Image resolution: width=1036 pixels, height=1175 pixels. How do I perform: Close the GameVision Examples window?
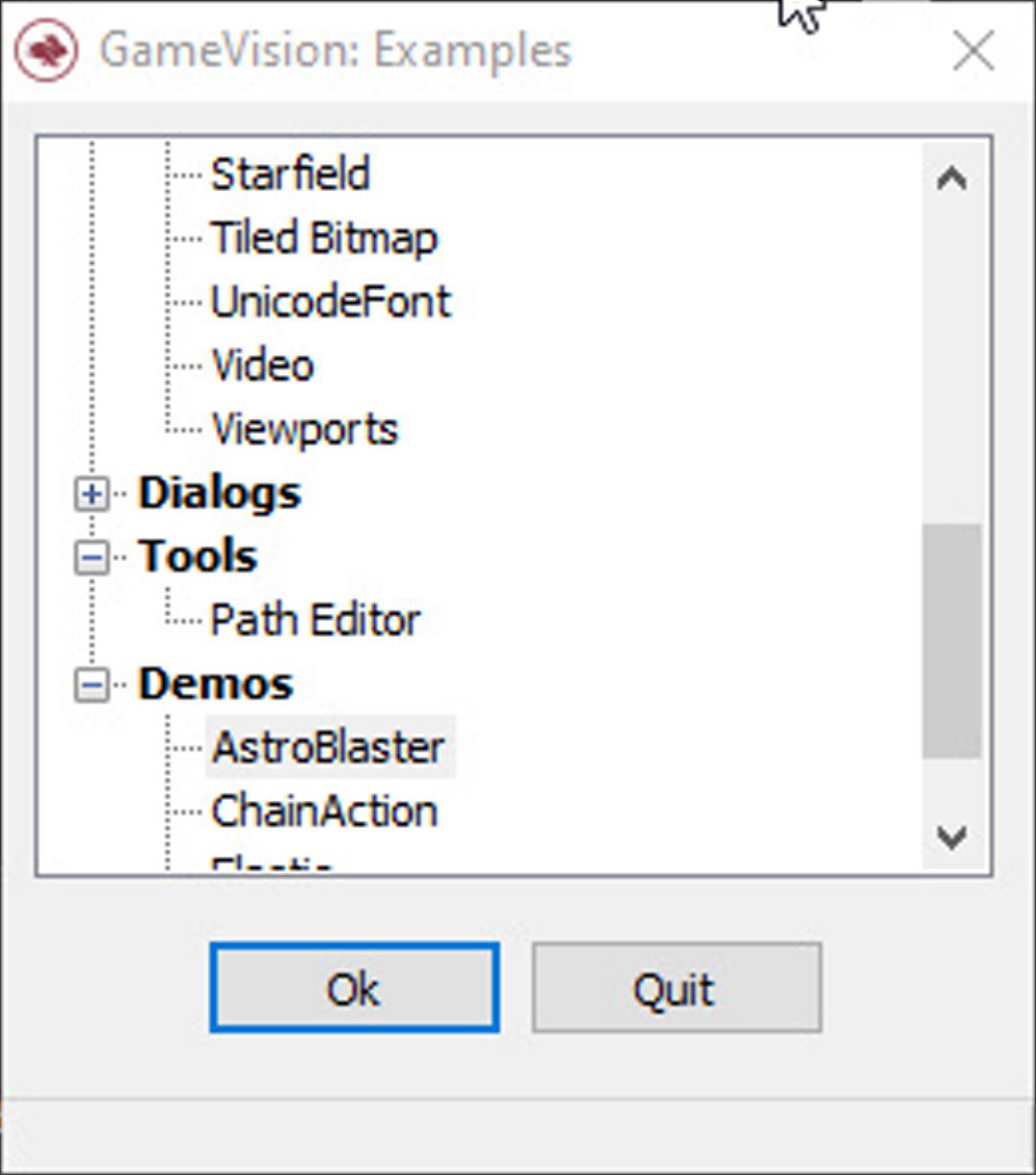pyautogui.click(x=974, y=52)
